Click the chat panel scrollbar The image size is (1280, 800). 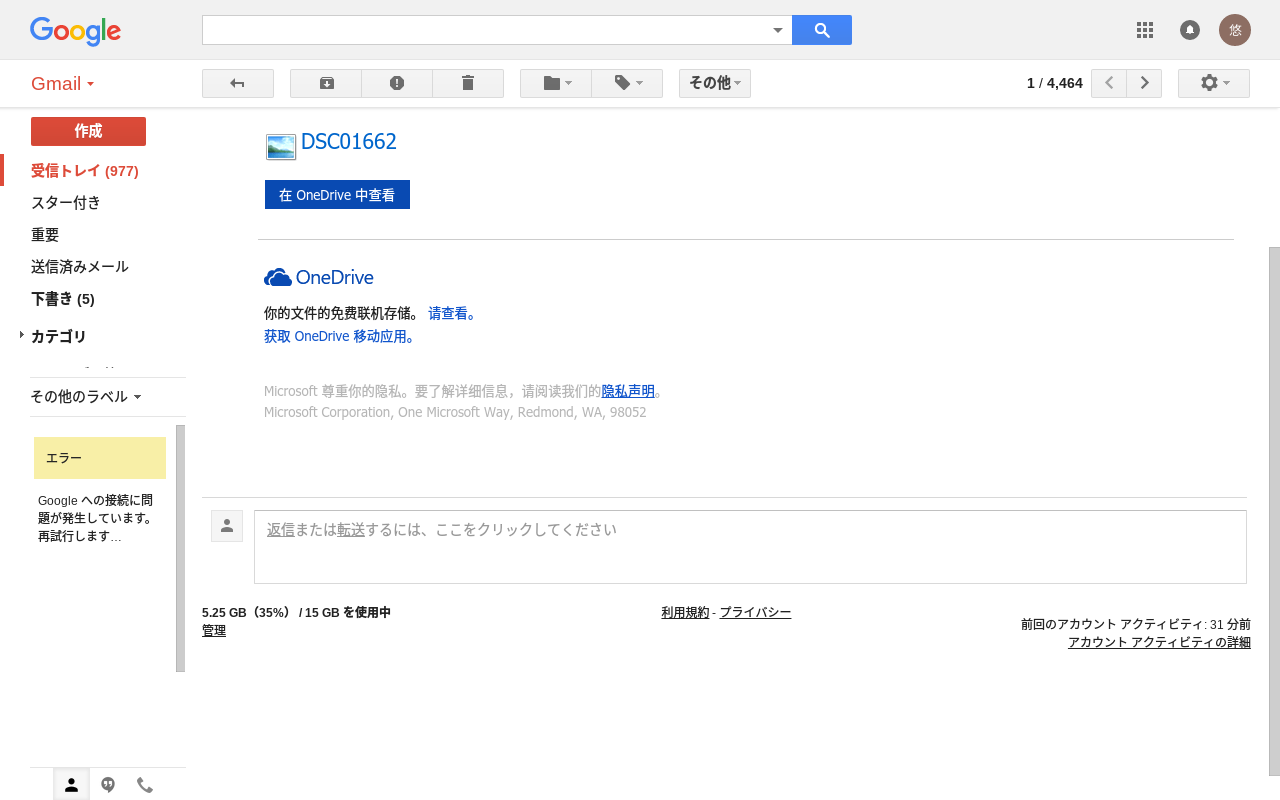[x=181, y=548]
